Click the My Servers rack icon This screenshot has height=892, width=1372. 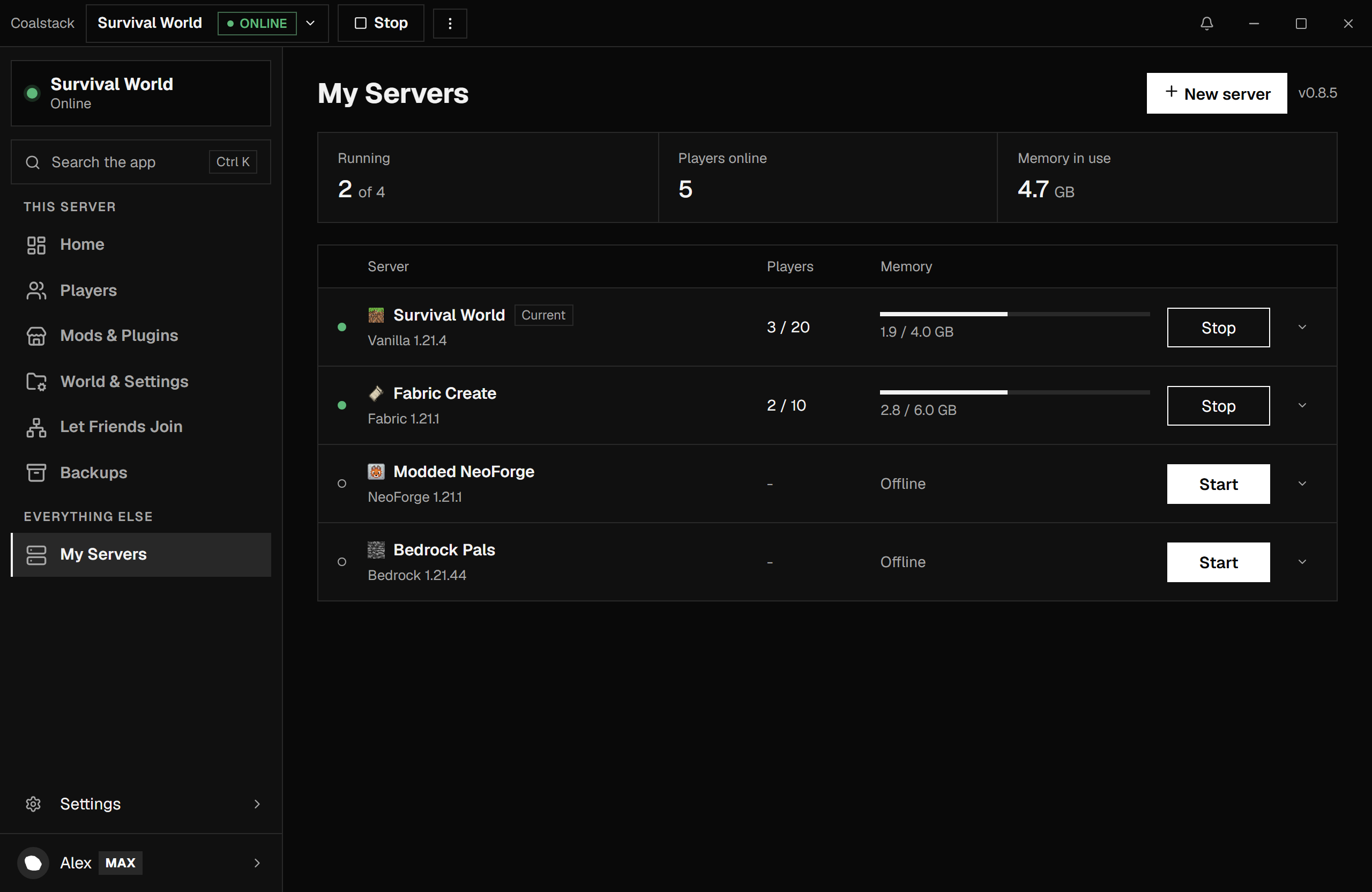pos(36,555)
